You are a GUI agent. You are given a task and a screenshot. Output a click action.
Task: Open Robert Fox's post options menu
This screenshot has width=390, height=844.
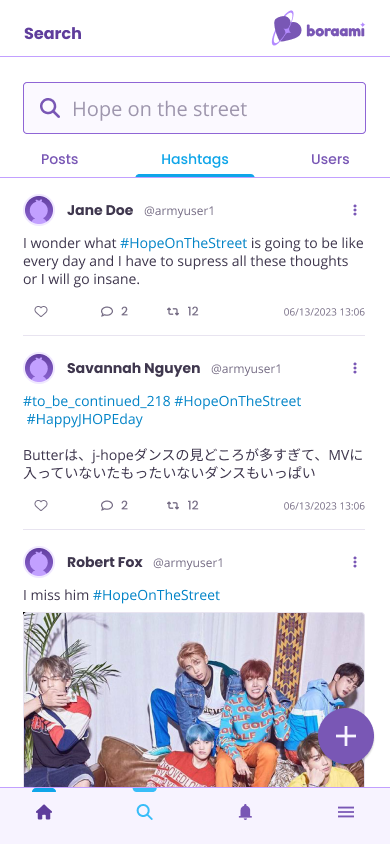click(x=354, y=562)
